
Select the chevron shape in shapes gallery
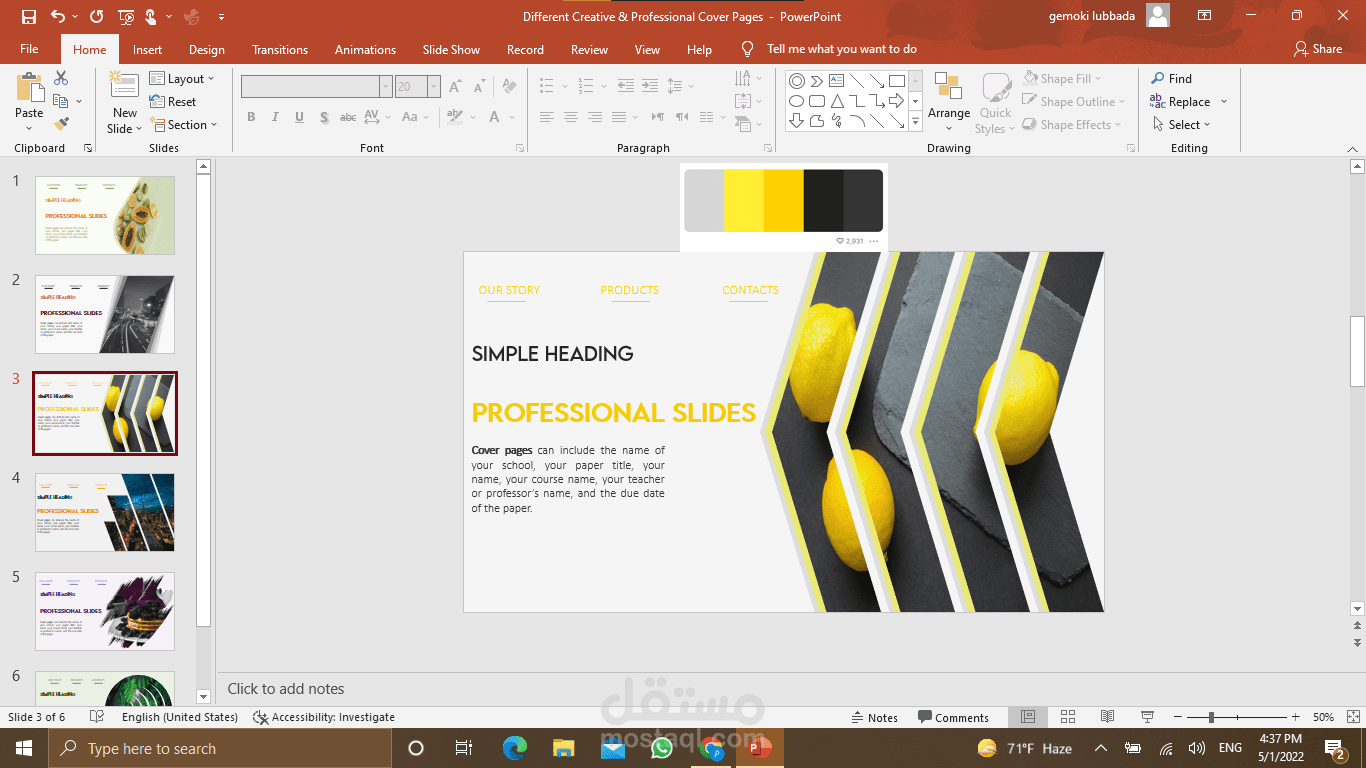point(817,80)
